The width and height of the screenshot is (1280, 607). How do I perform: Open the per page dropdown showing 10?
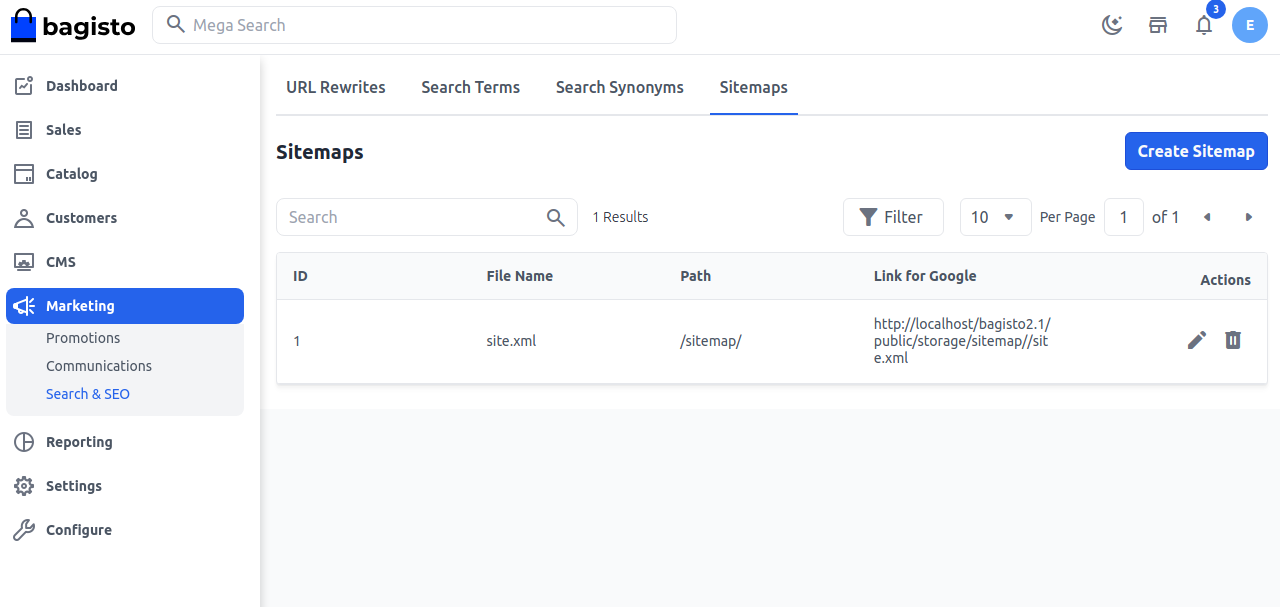[995, 217]
